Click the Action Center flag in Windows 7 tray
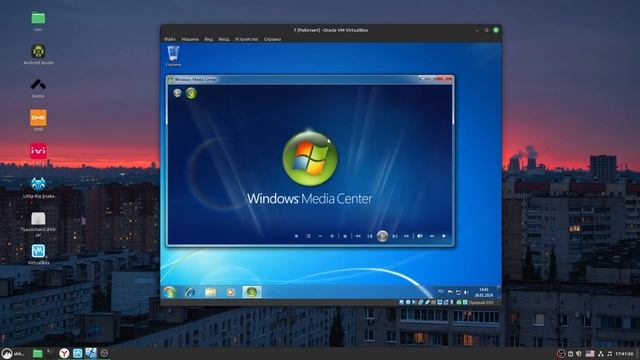640x360 pixels. pos(450,292)
